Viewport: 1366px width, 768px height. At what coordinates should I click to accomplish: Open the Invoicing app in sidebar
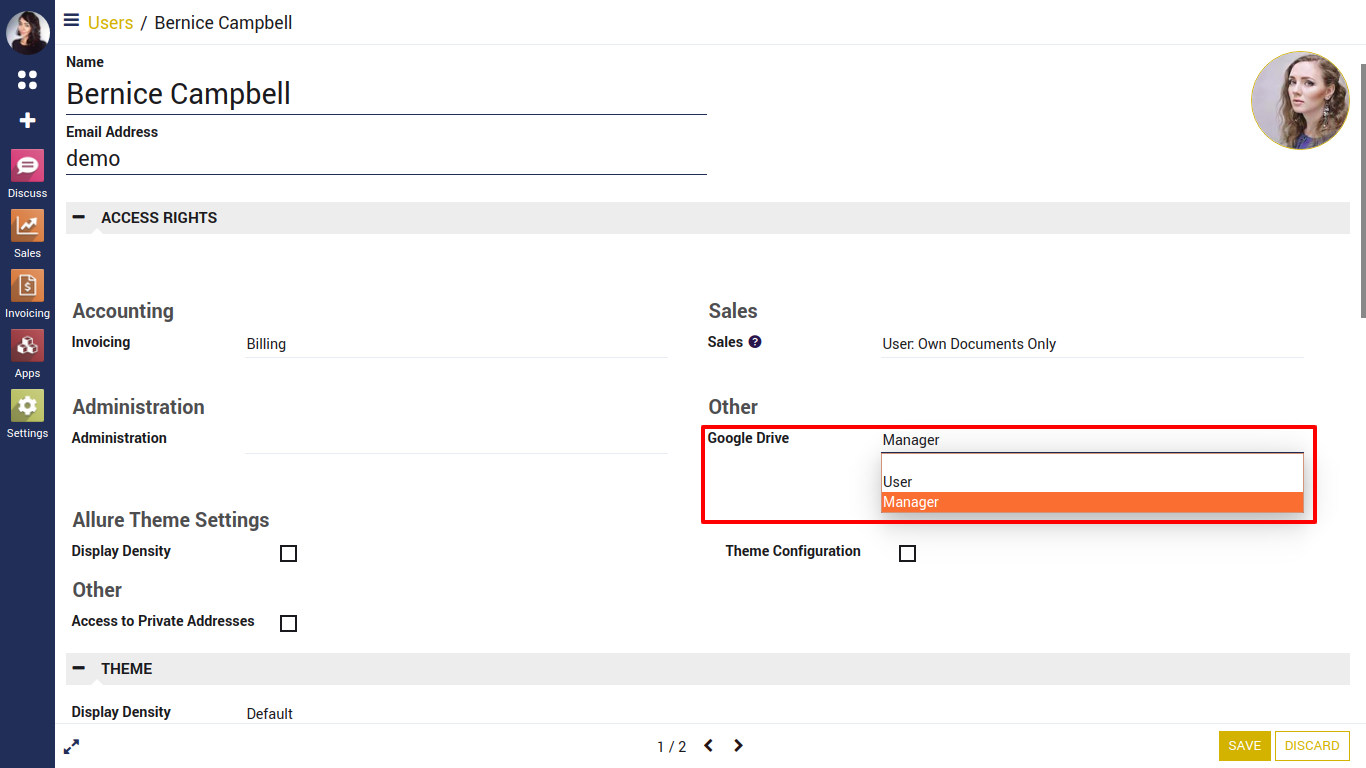point(27,286)
